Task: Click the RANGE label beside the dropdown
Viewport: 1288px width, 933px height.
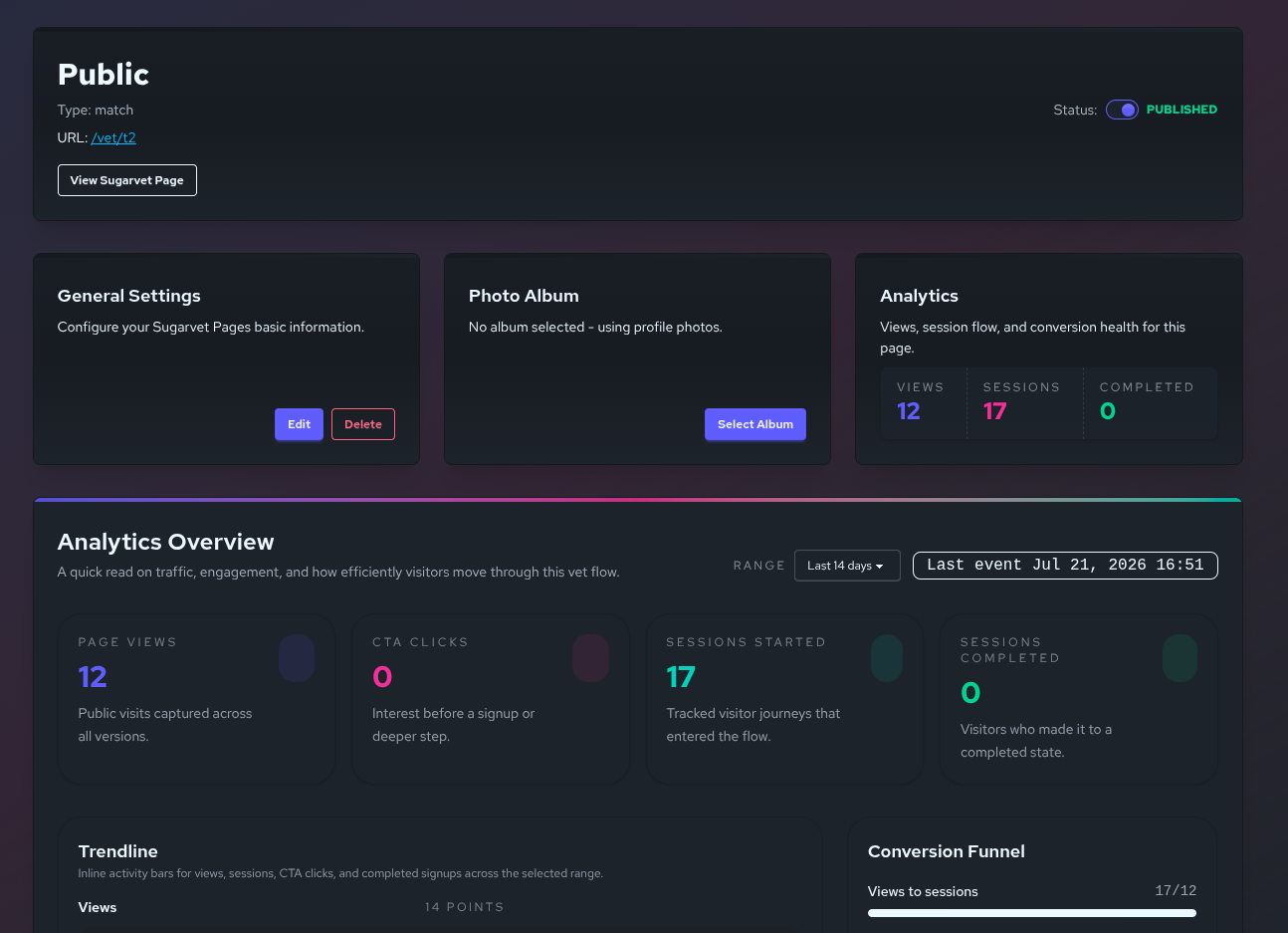Action: (759, 566)
